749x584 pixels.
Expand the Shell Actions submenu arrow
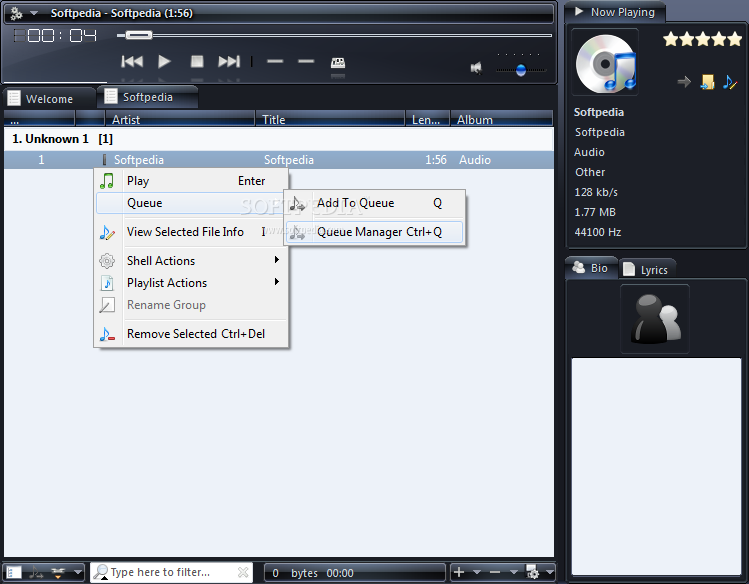tap(277, 260)
